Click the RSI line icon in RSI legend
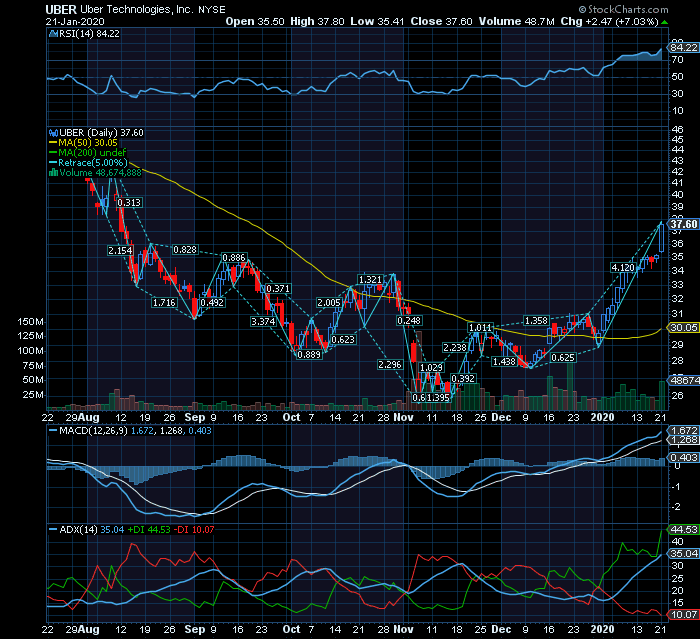 click(x=53, y=33)
